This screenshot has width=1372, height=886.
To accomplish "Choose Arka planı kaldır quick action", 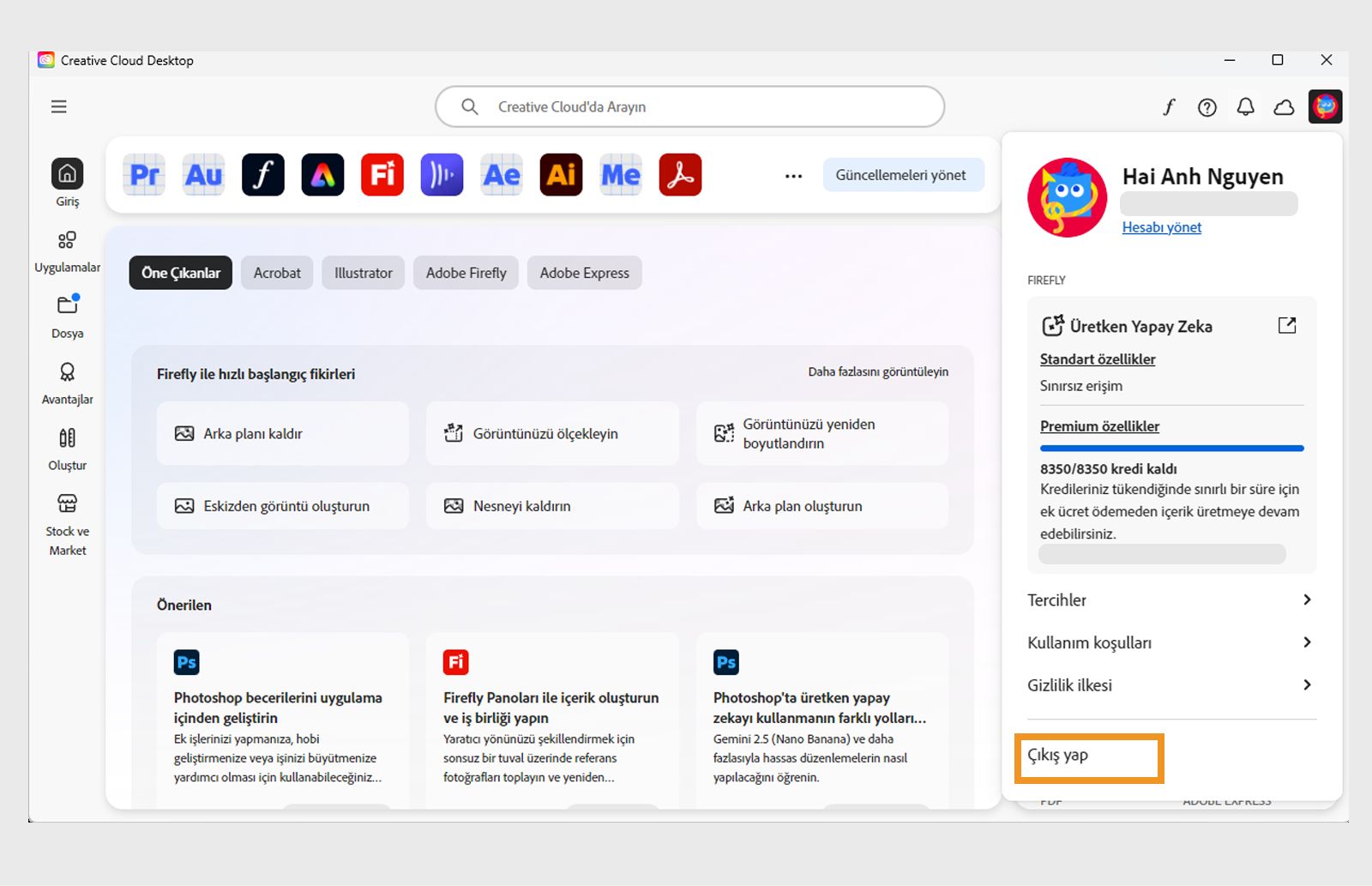I will pyautogui.click(x=283, y=434).
